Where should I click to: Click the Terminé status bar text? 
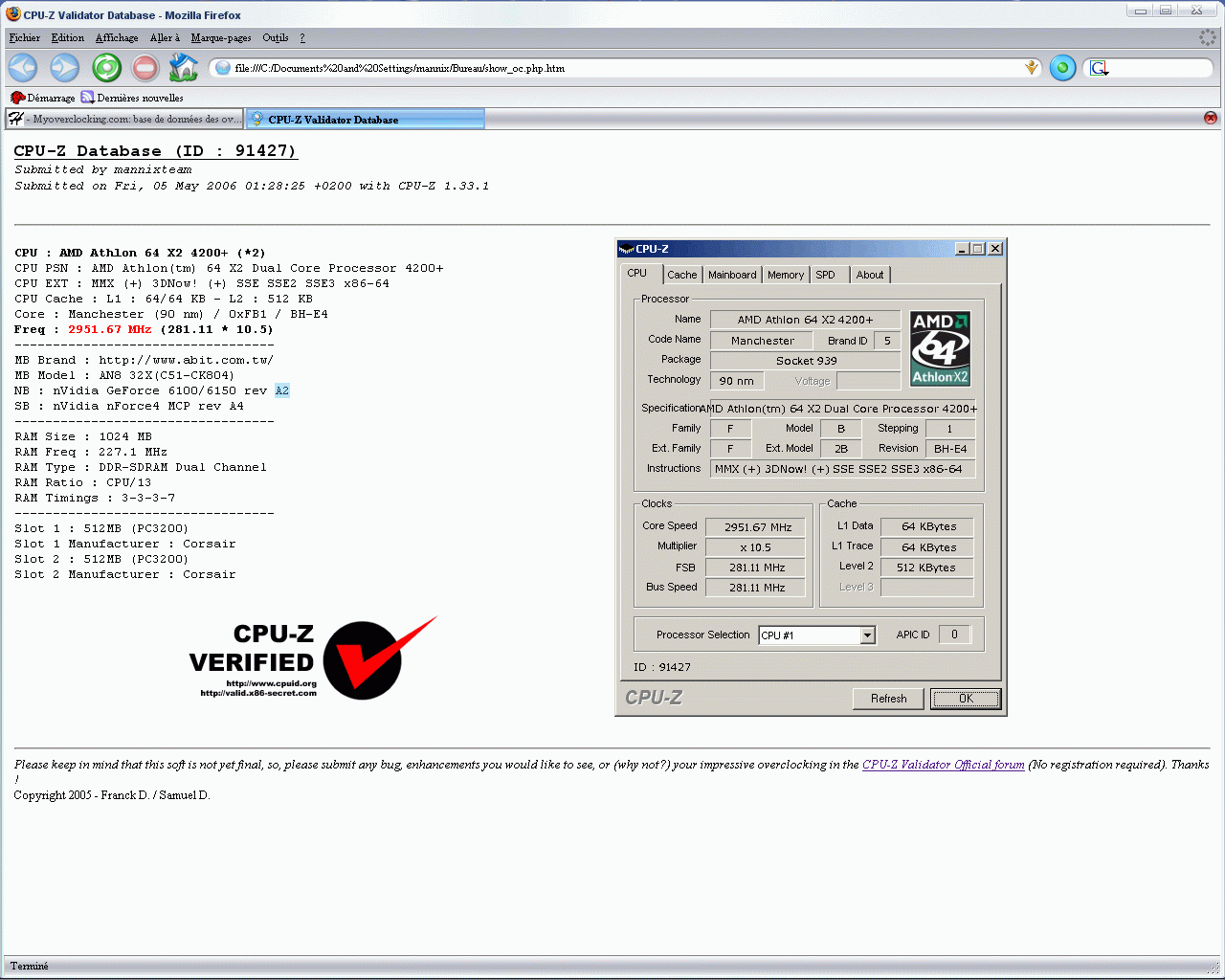[30, 966]
